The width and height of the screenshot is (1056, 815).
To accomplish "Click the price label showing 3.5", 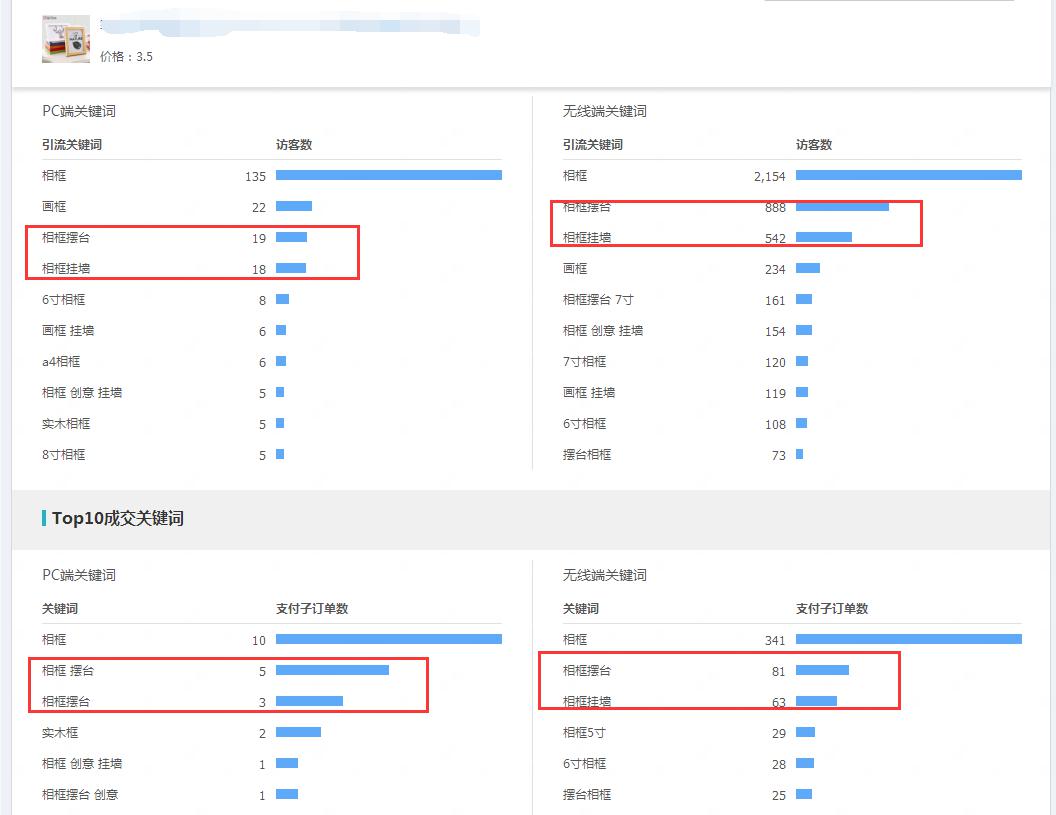I will (x=127, y=57).
